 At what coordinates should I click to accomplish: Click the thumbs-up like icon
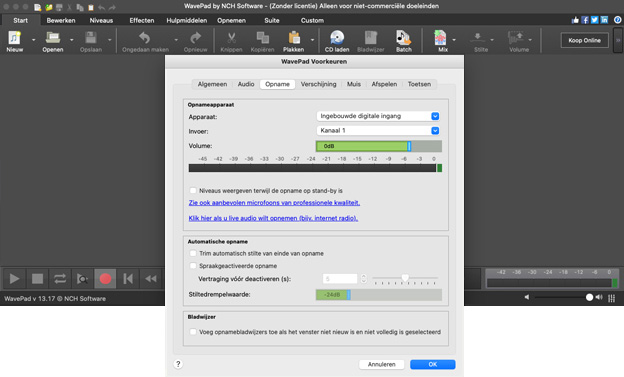point(575,20)
